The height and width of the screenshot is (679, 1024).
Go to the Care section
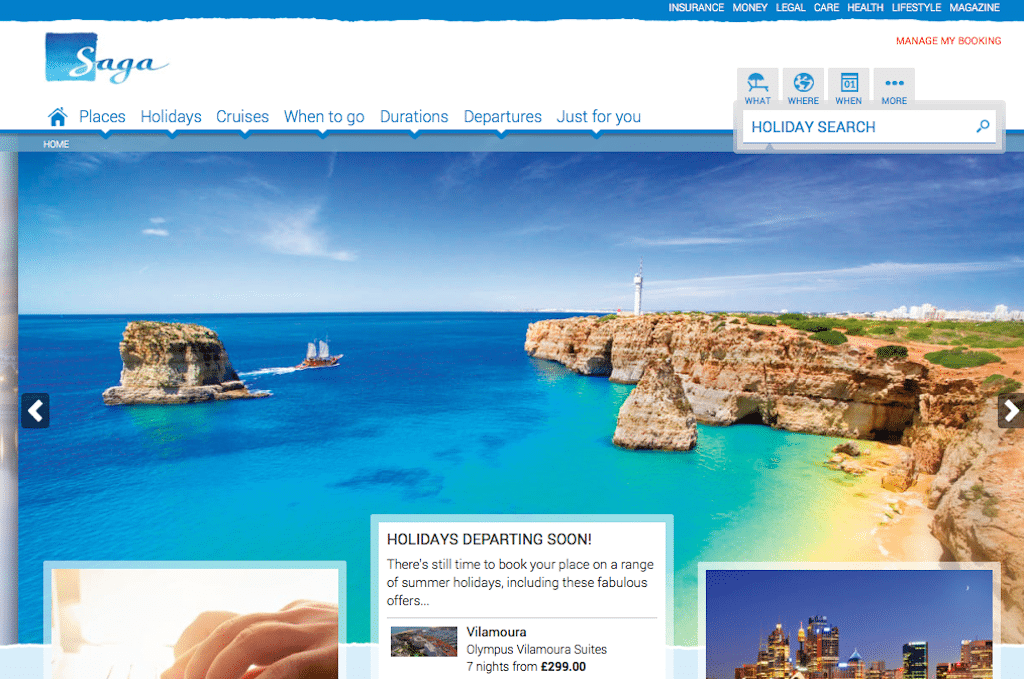pos(826,8)
